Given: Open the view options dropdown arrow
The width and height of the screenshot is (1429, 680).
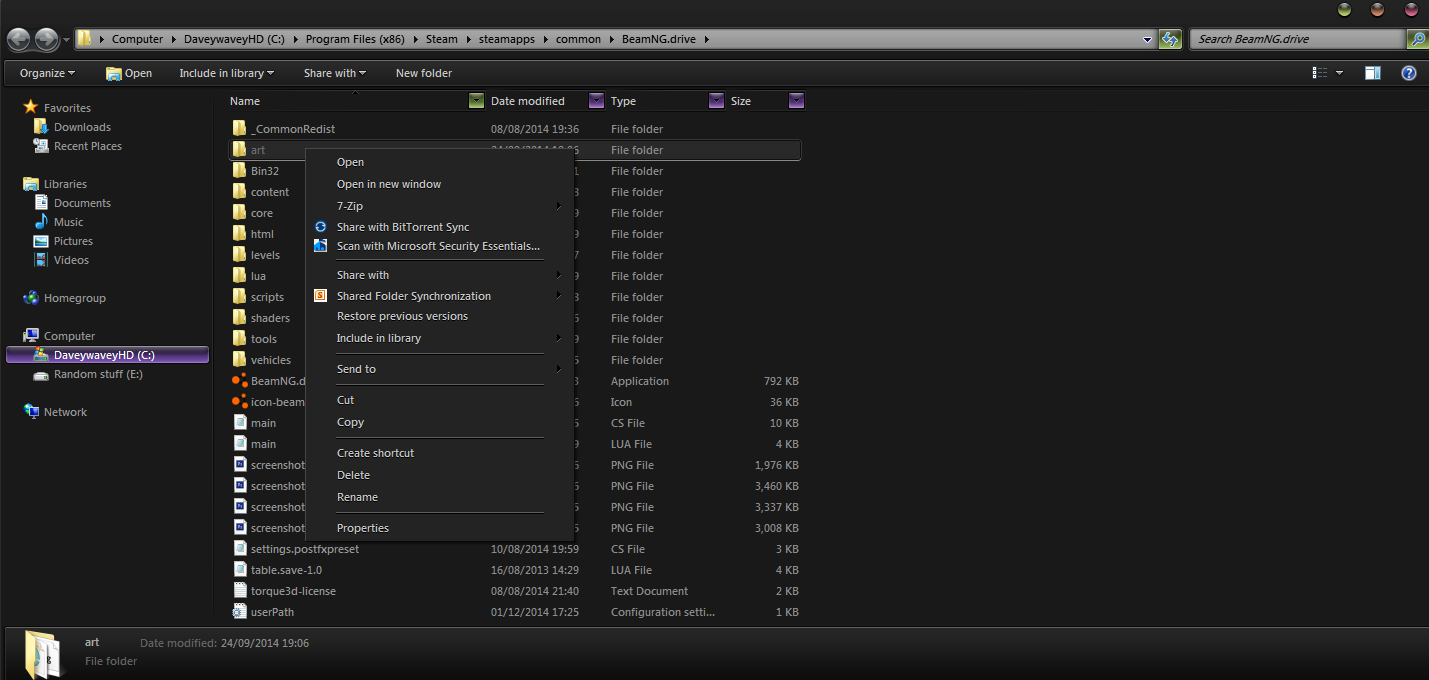Looking at the screenshot, I should 1339,73.
